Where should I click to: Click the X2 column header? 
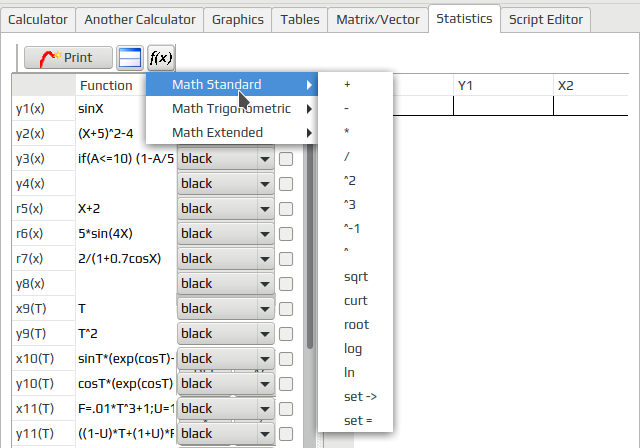click(591, 85)
